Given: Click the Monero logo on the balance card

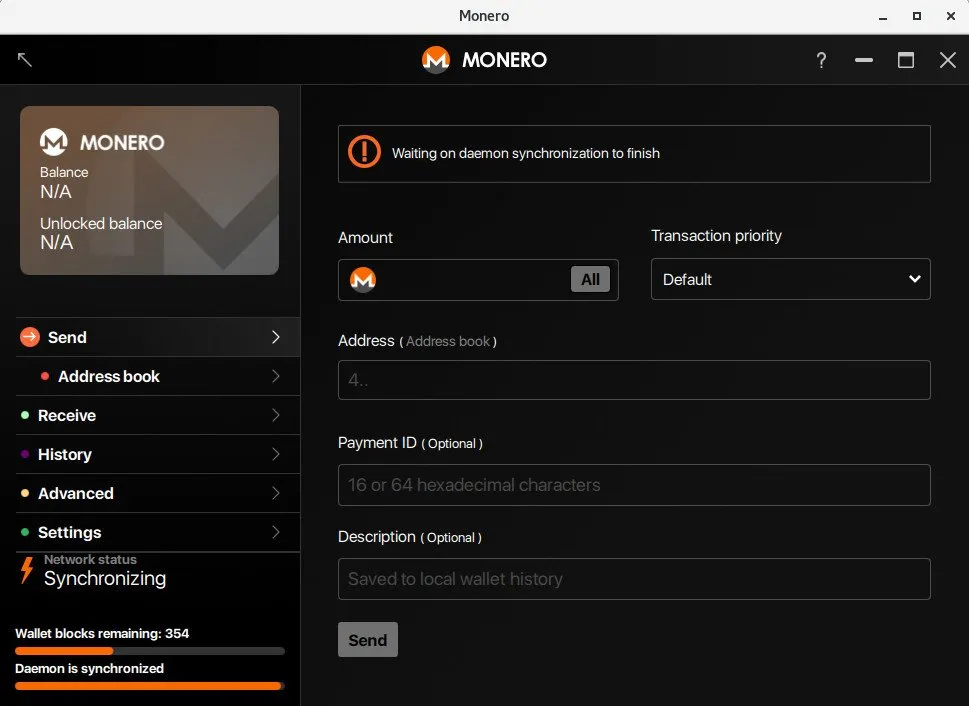Looking at the screenshot, I should (54, 142).
